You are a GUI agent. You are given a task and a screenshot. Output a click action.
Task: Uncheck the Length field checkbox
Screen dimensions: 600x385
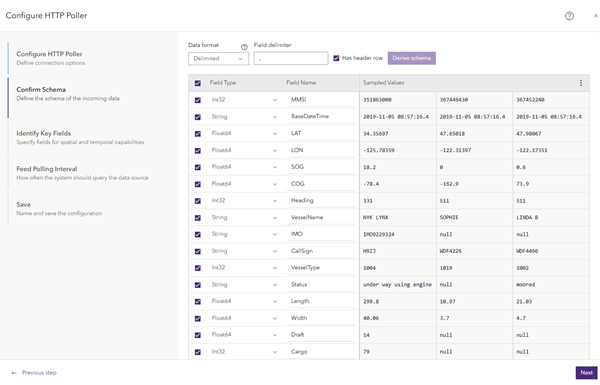click(x=197, y=302)
